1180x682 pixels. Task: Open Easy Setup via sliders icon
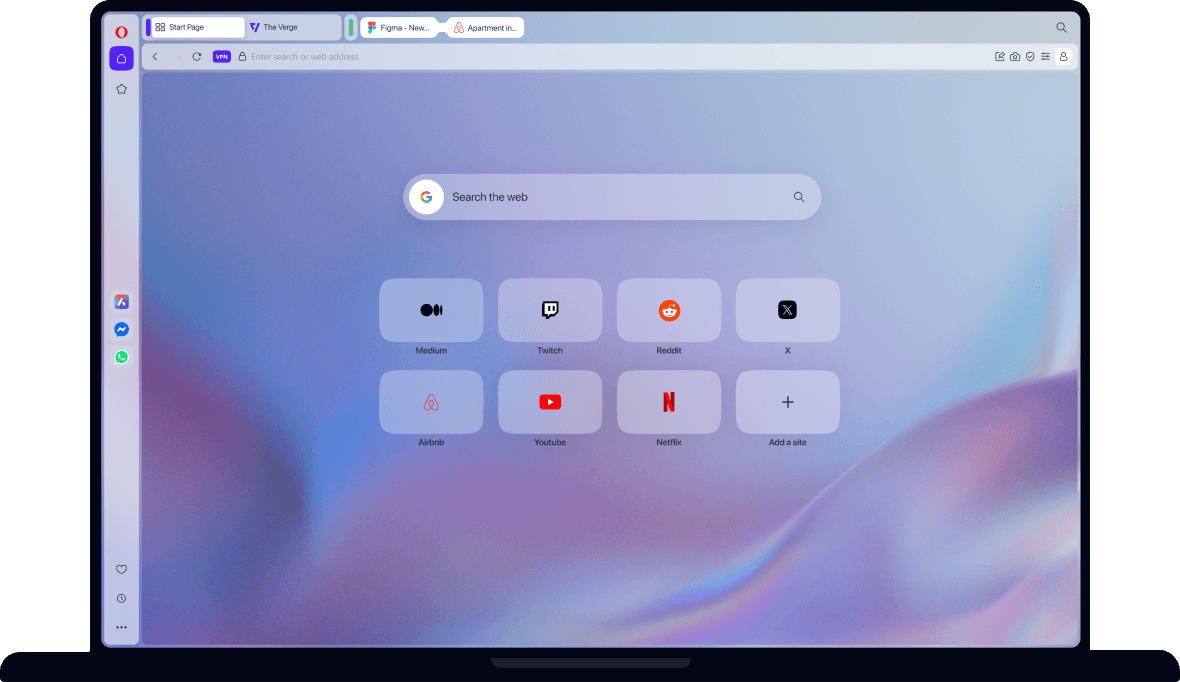(1045, 56)
